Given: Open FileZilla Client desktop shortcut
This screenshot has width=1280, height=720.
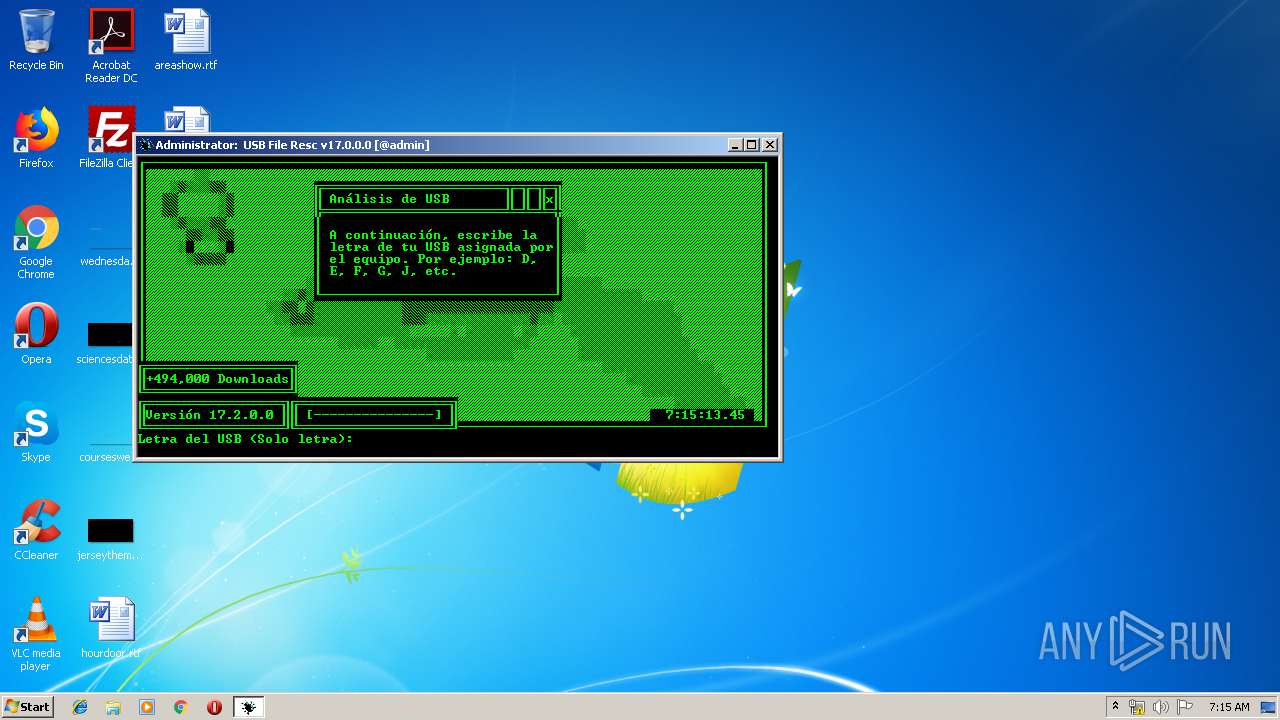Looking at the screenshot, I should coord(110,138).
